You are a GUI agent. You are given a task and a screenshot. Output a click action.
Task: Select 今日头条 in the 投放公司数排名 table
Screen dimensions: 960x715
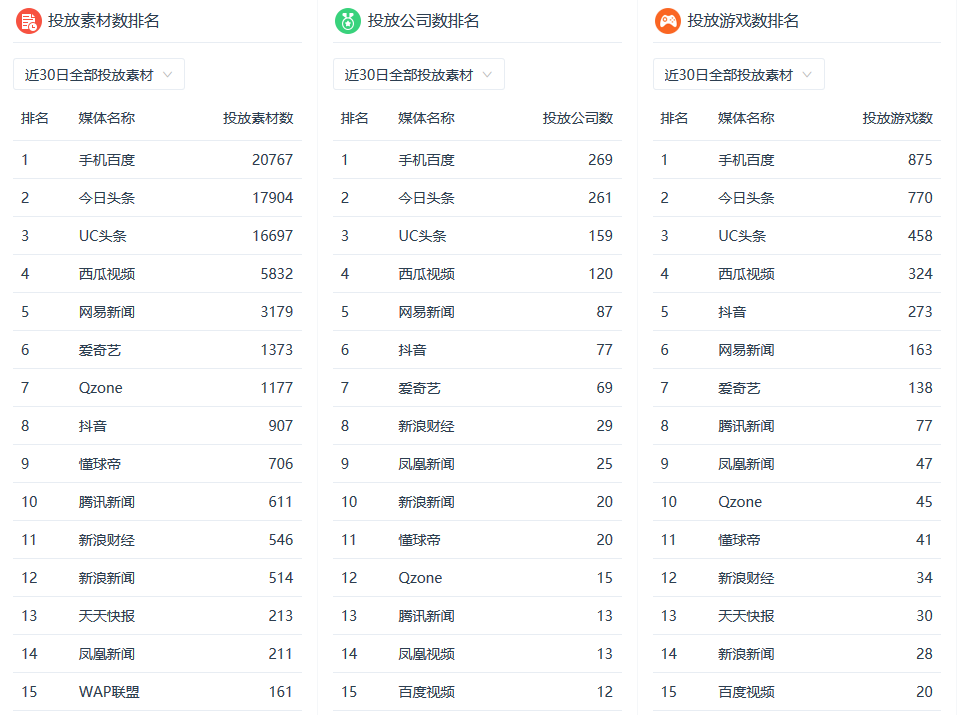(426, 198)
